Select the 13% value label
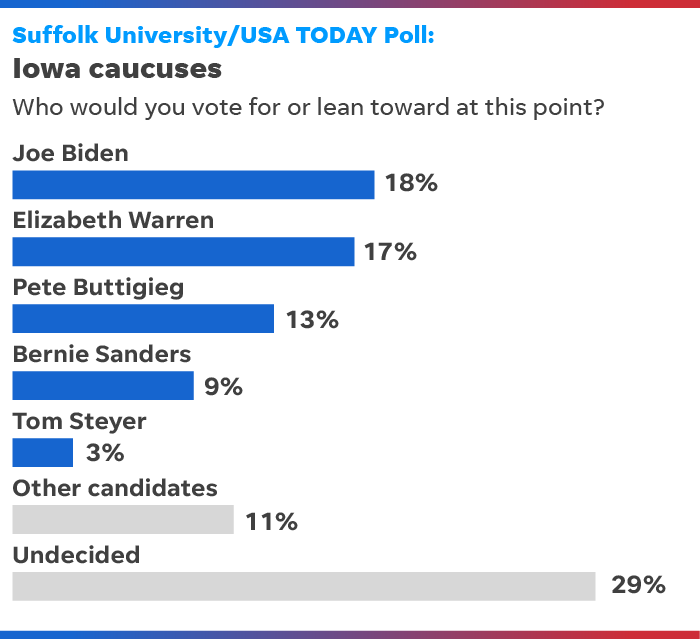This screenshot has width=700, height=640. (x=312, y=320)
